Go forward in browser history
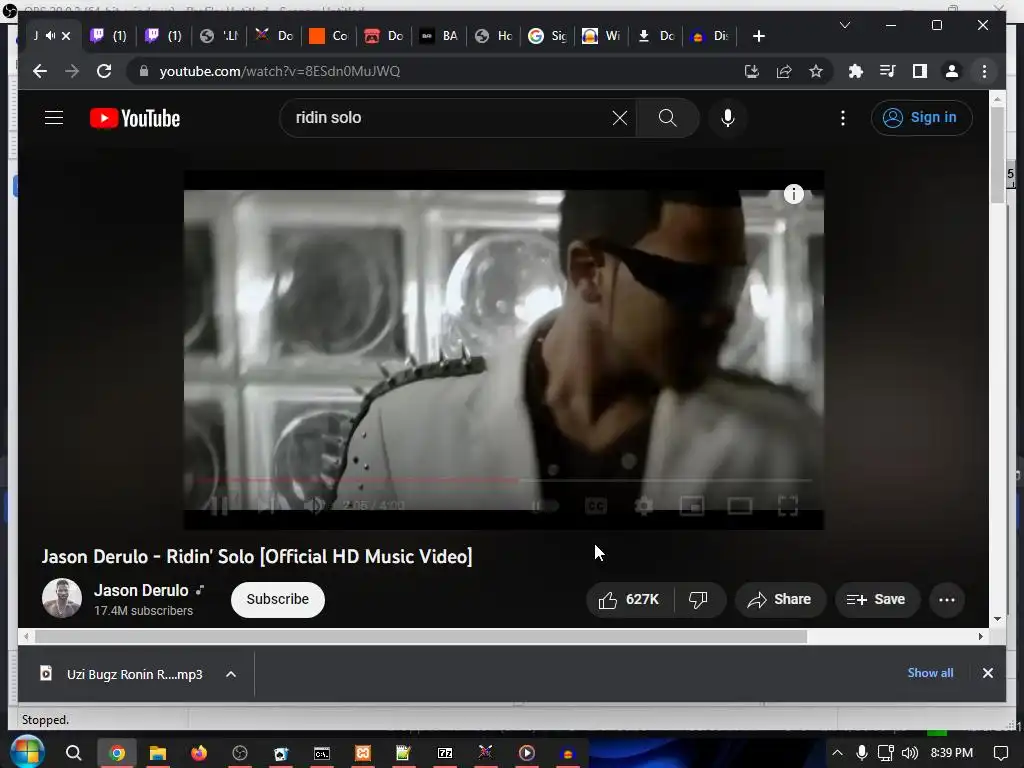This screenshot has height=768, width=1024. coord(72,71)
